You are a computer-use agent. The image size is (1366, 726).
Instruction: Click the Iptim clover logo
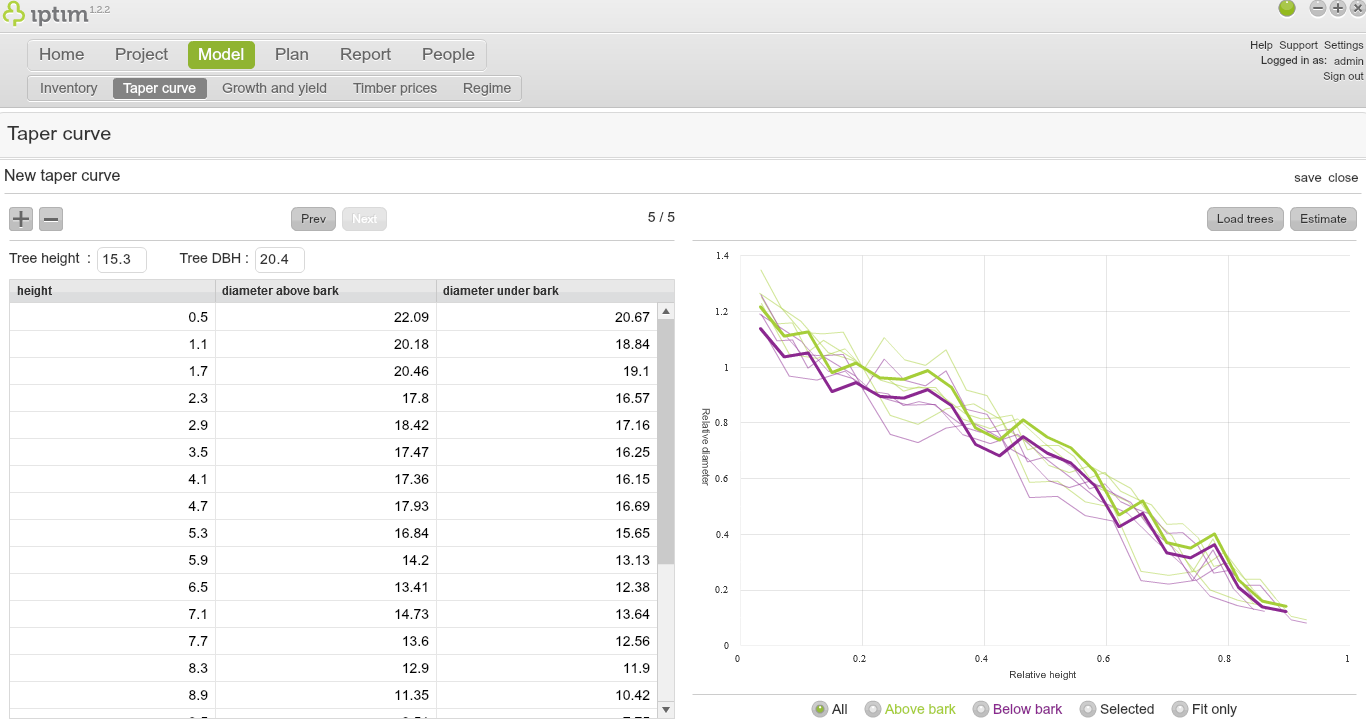pyautogui.click(x=16, y=13)
